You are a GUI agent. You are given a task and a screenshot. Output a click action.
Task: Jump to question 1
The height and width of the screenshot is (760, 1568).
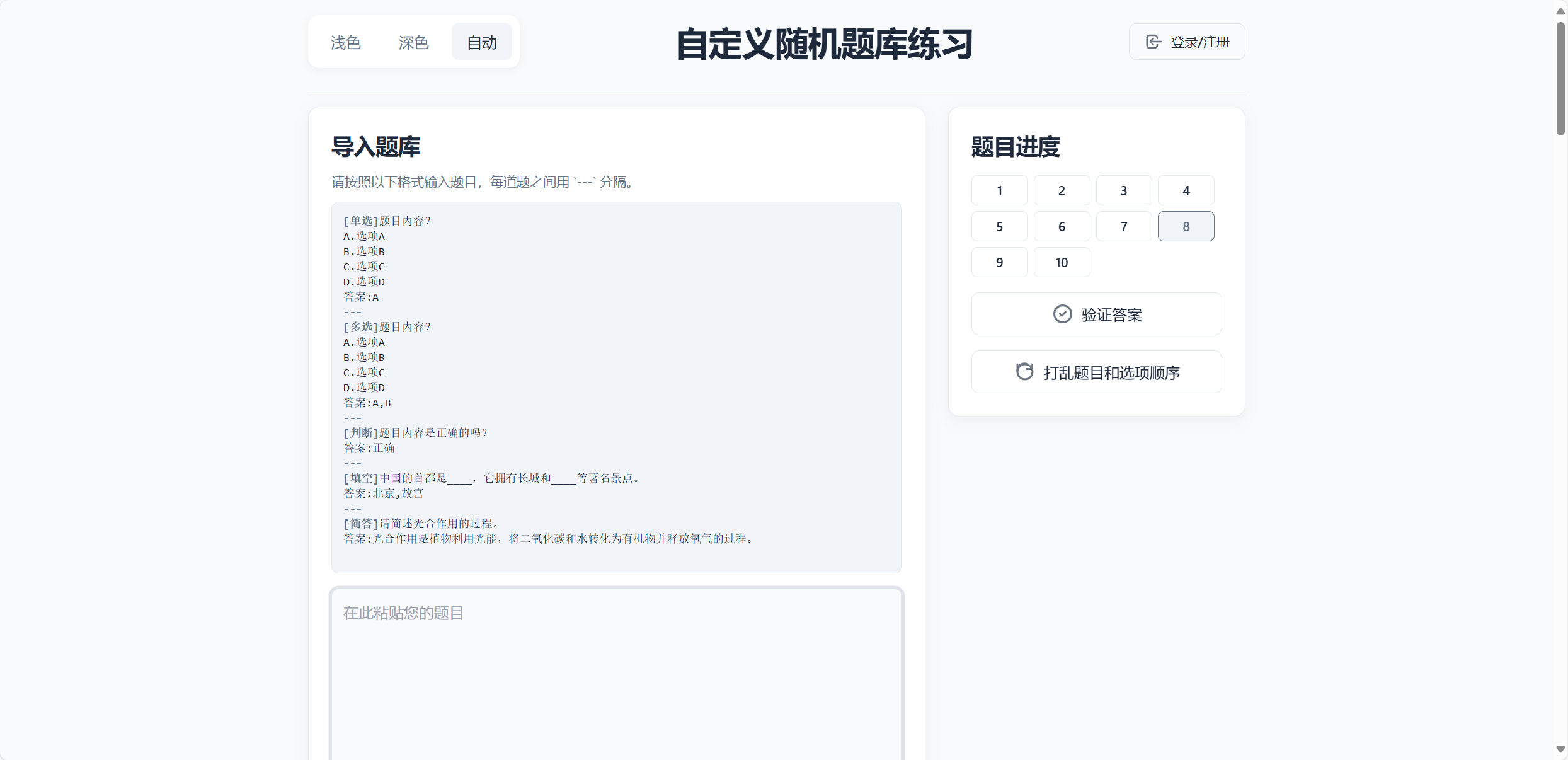pyautogui.click(x=999, y=191)
